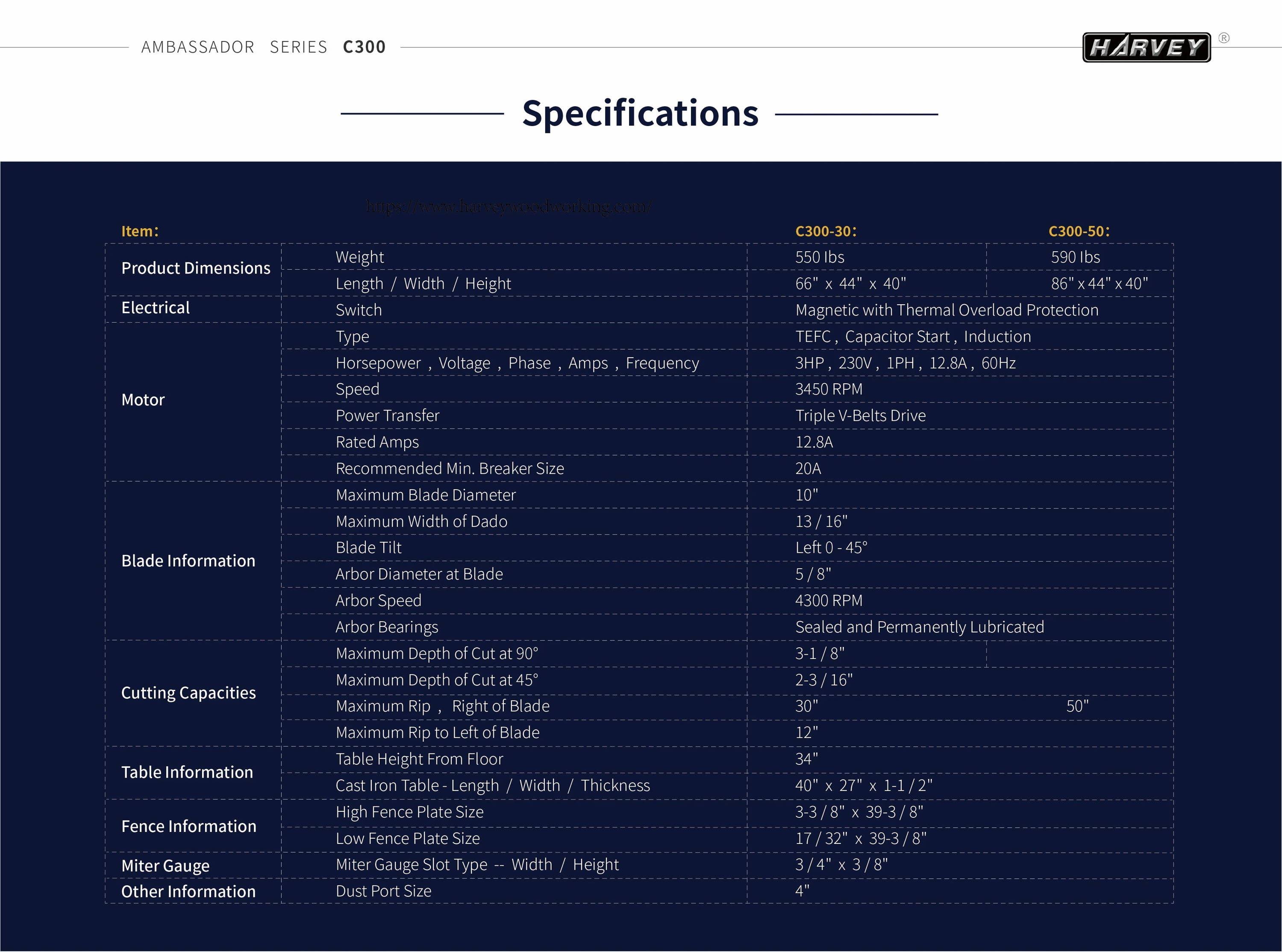This screenshot has height=952, width=1282.
Task: Click the Arbor Bearings label
Action: pos(387,628)
